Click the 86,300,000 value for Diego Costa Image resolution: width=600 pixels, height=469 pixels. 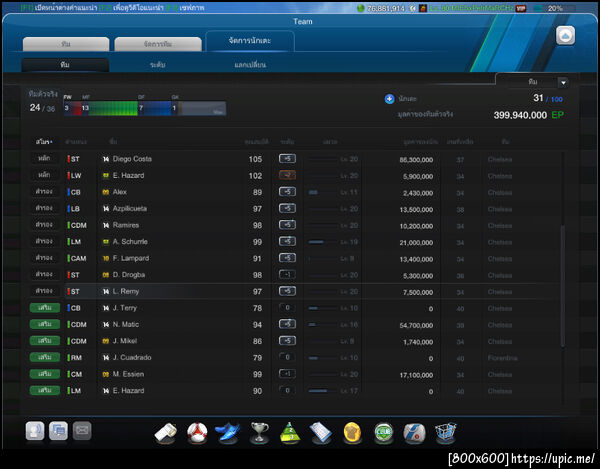[416, 160]
